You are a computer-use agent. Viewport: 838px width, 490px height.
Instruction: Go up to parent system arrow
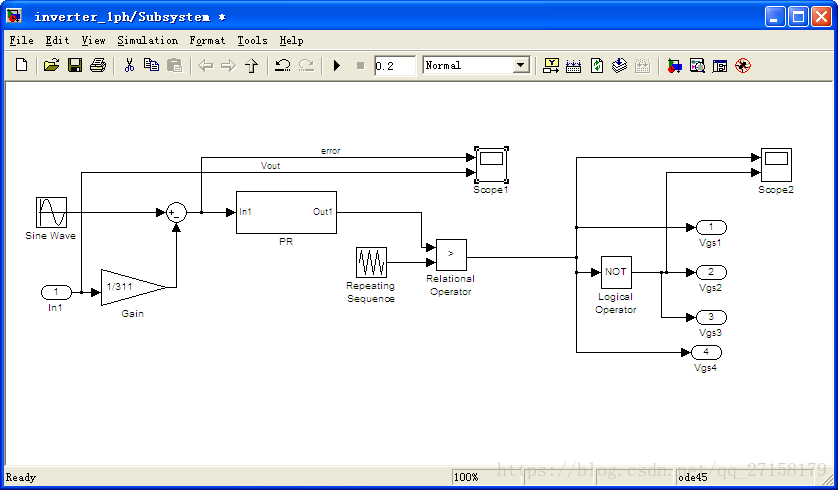pyautogui.click(x=251, y=66)
